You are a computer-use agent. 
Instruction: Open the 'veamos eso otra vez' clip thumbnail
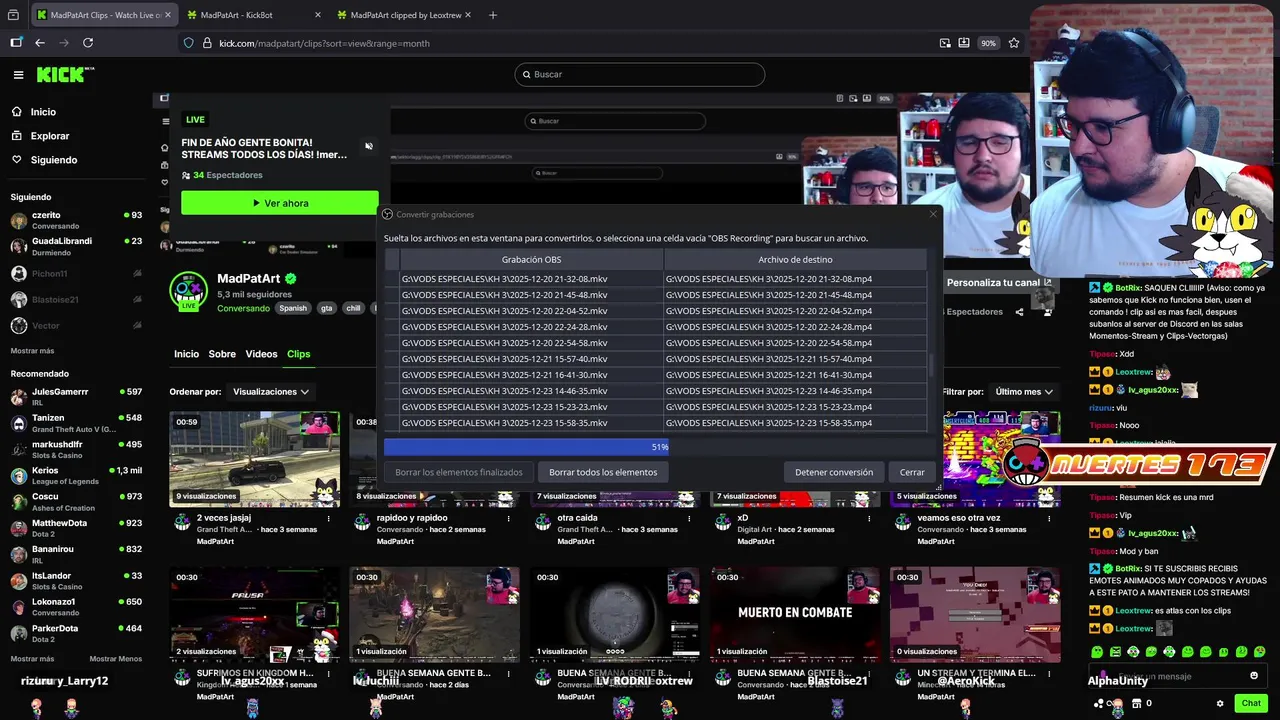pyautogui.click(x=975, y=459)
